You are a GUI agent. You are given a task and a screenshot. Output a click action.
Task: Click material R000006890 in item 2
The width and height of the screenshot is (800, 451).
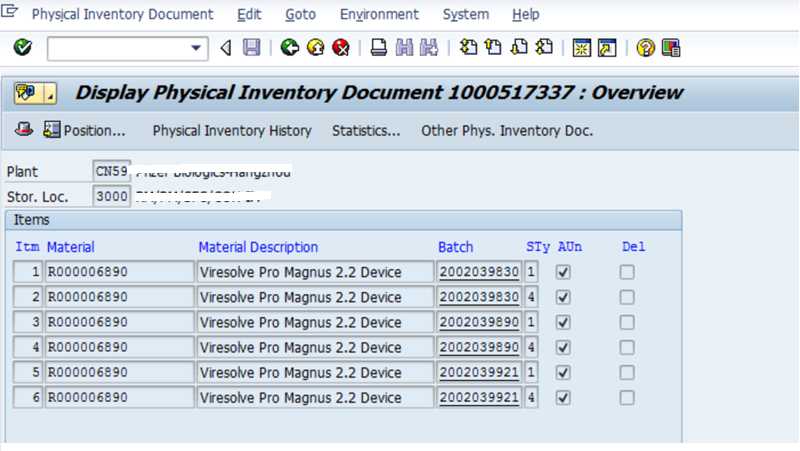[119, 297]
